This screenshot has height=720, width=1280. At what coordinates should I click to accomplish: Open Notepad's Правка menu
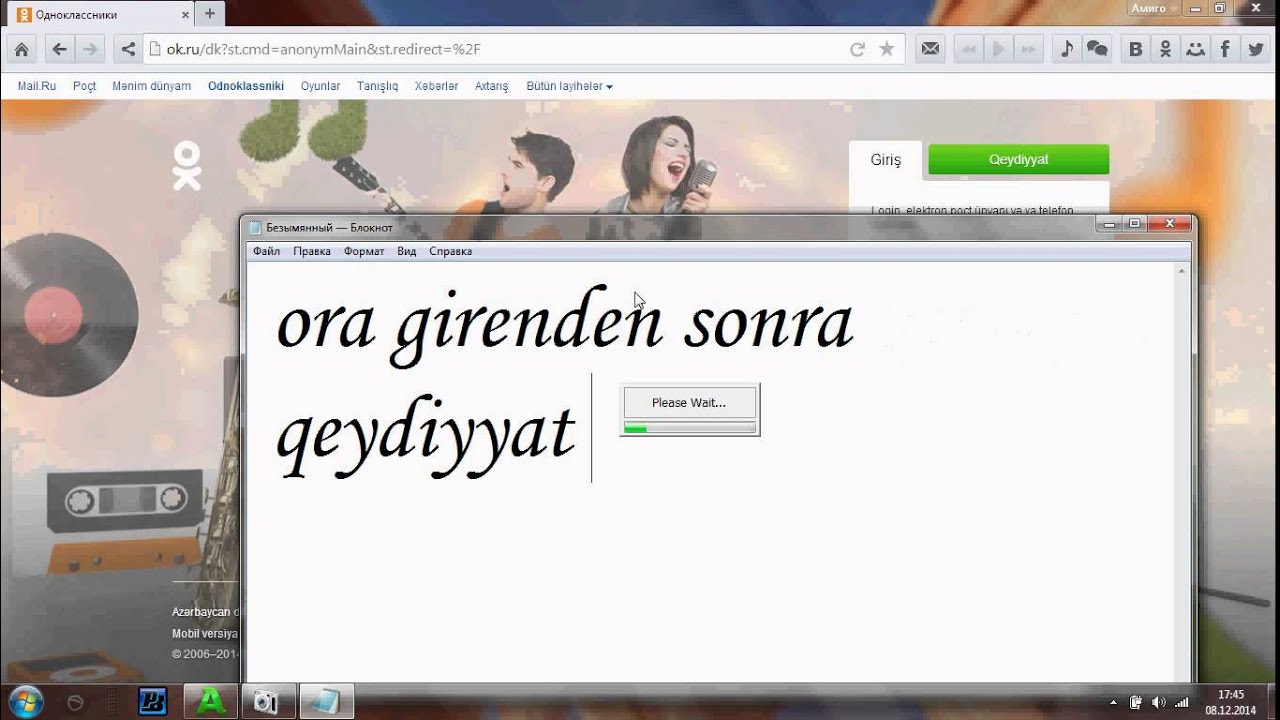tap(312, 251)
